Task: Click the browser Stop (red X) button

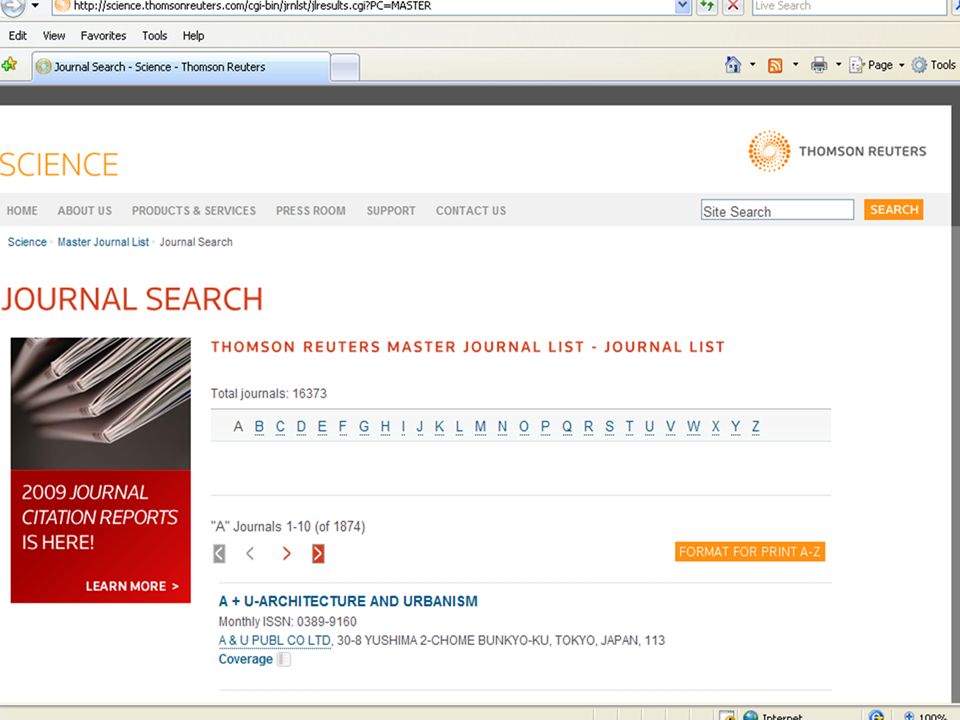Action: tap(733, 6)
